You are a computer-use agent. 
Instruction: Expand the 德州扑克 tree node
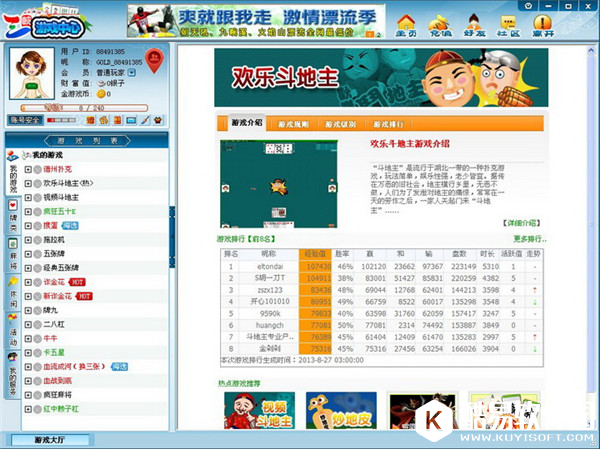coord(28,169)
